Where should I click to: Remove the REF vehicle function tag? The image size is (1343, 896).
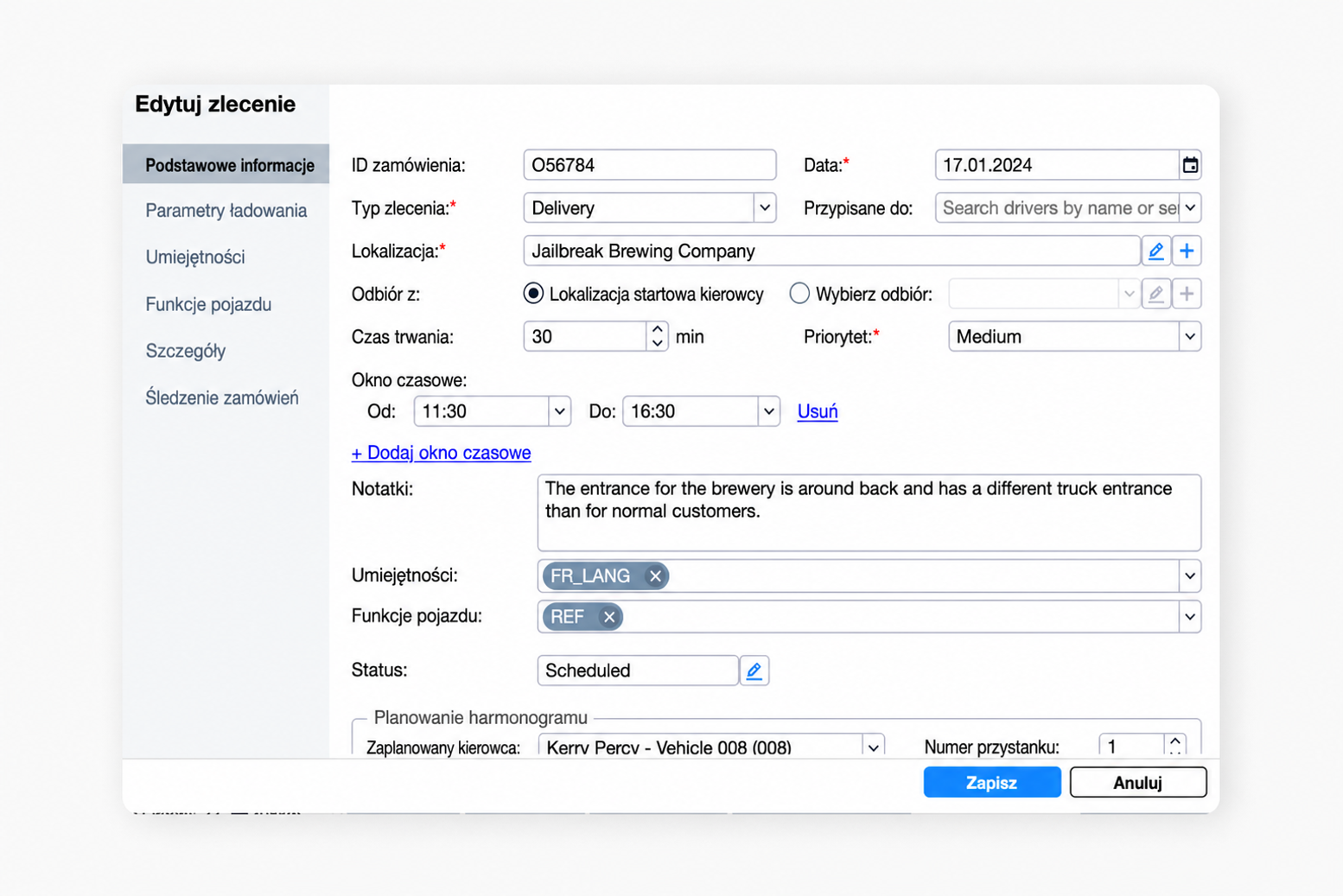[609, 617]
